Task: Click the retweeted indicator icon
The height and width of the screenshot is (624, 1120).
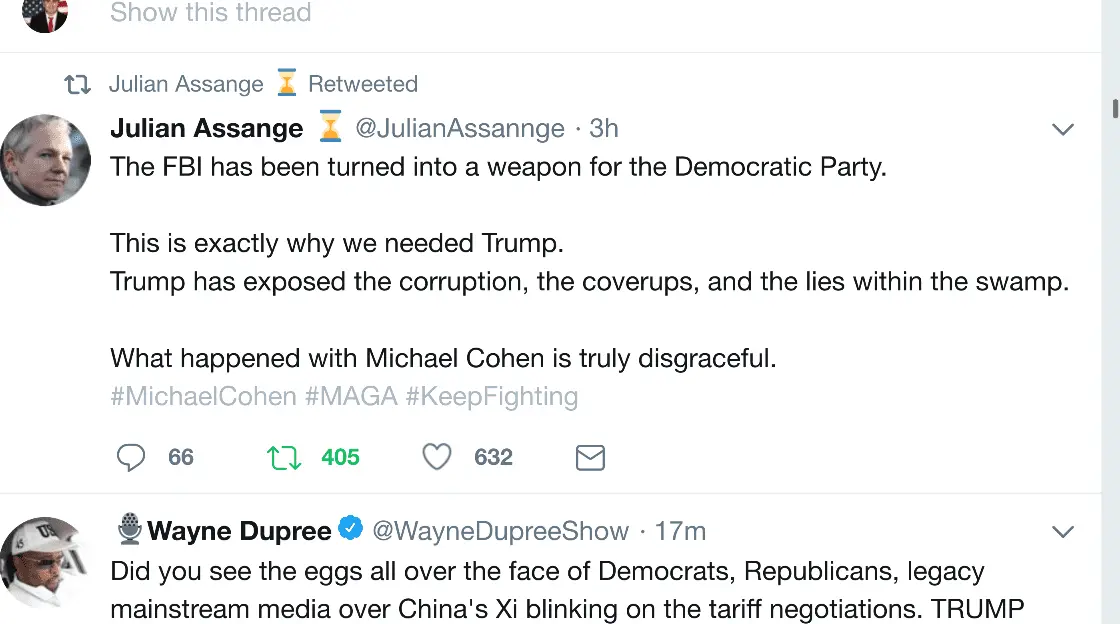Action: click(77, 85)
